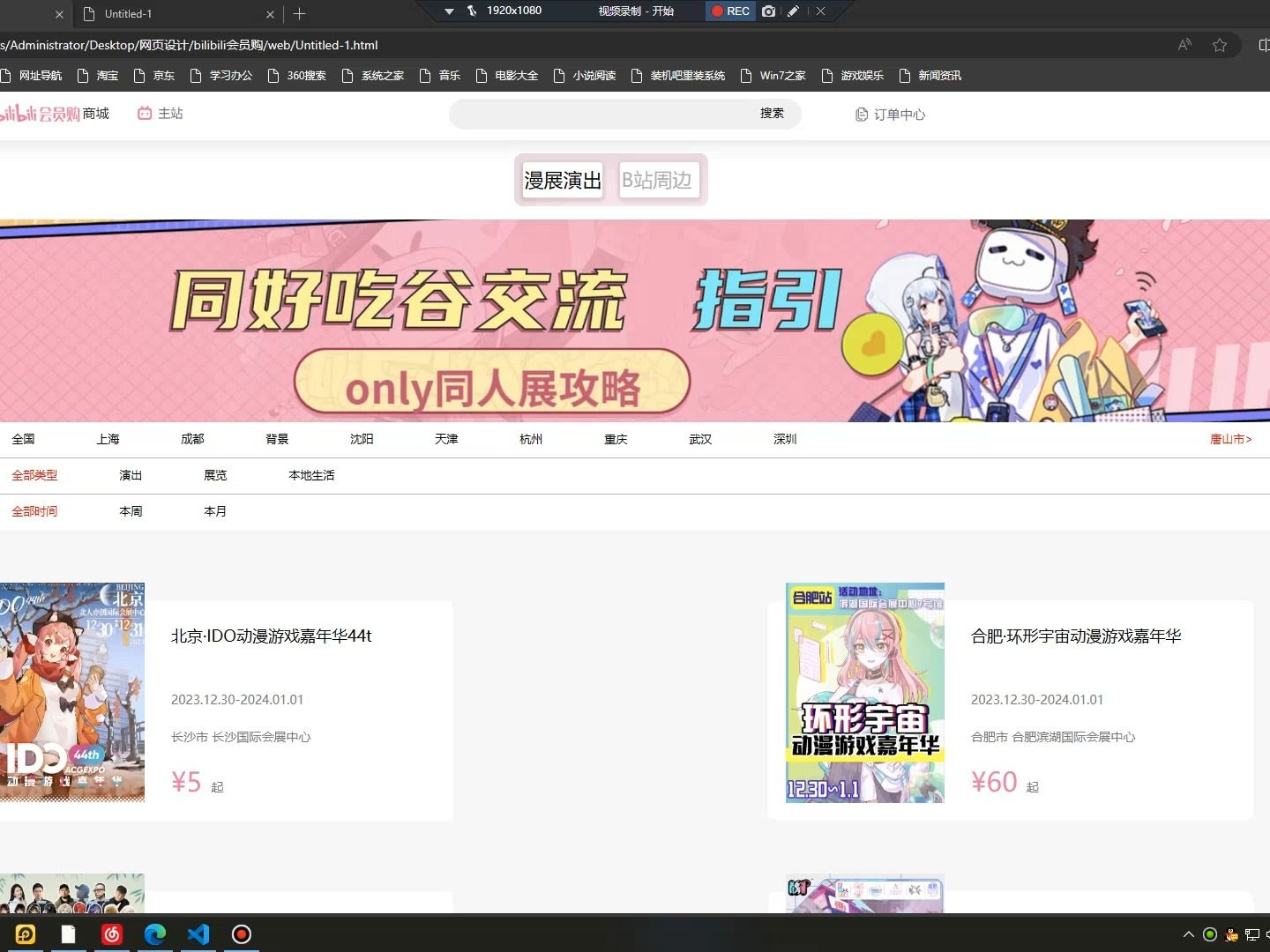
Task: Filter time by 本周
Action: tap(131, 511)
